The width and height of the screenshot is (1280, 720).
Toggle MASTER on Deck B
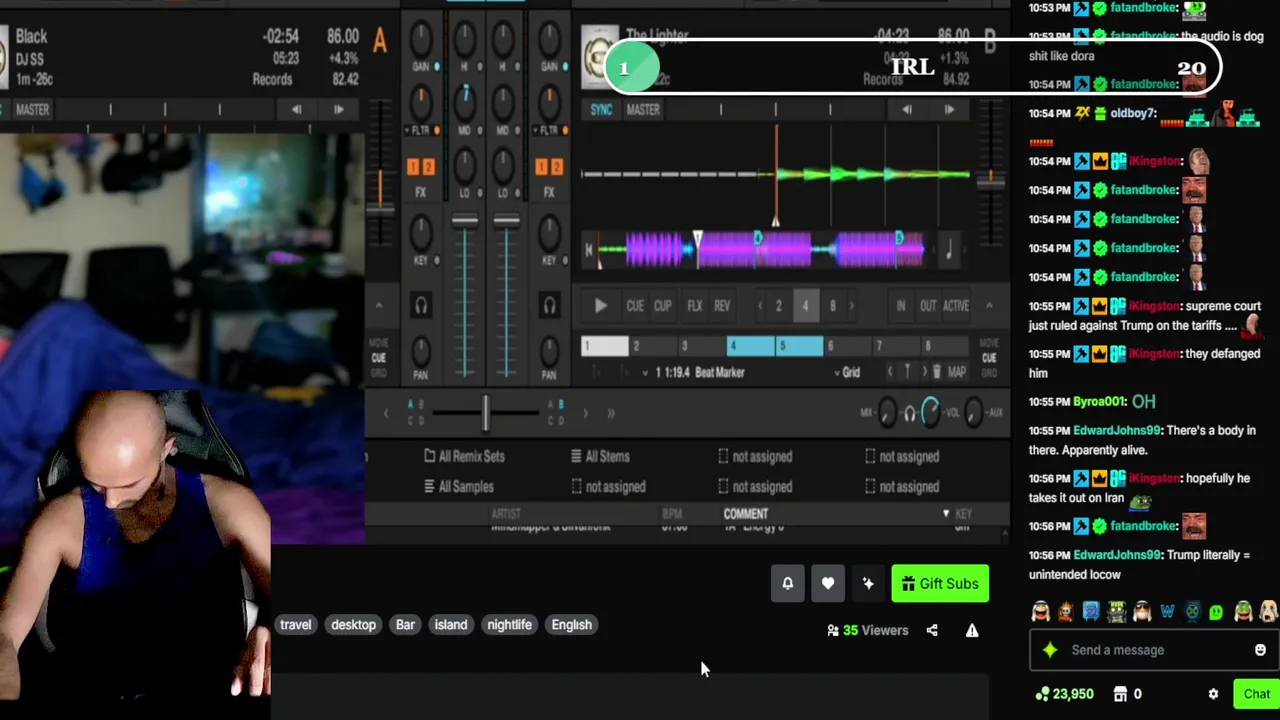point(643,110)
